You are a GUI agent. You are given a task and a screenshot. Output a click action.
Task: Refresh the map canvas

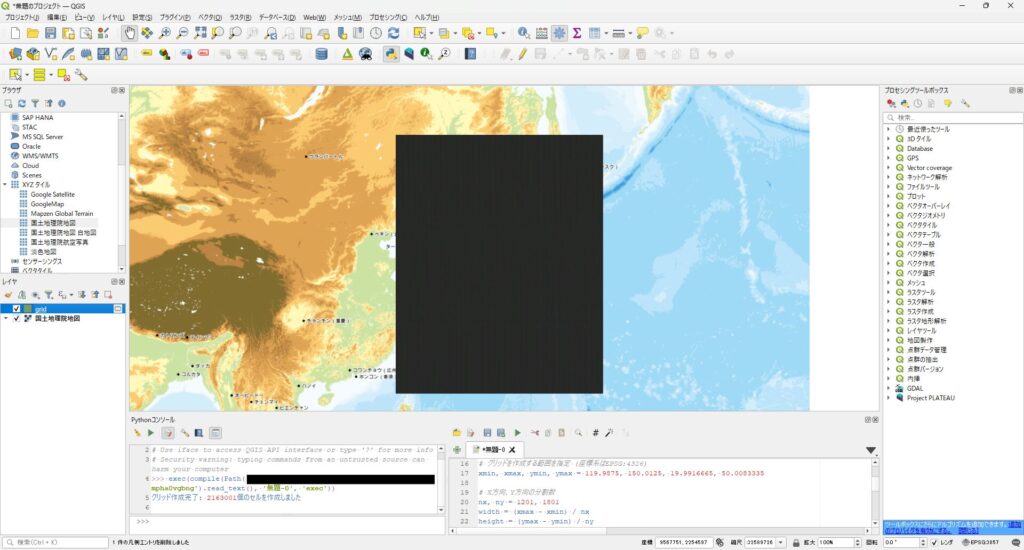coord(393,33)
